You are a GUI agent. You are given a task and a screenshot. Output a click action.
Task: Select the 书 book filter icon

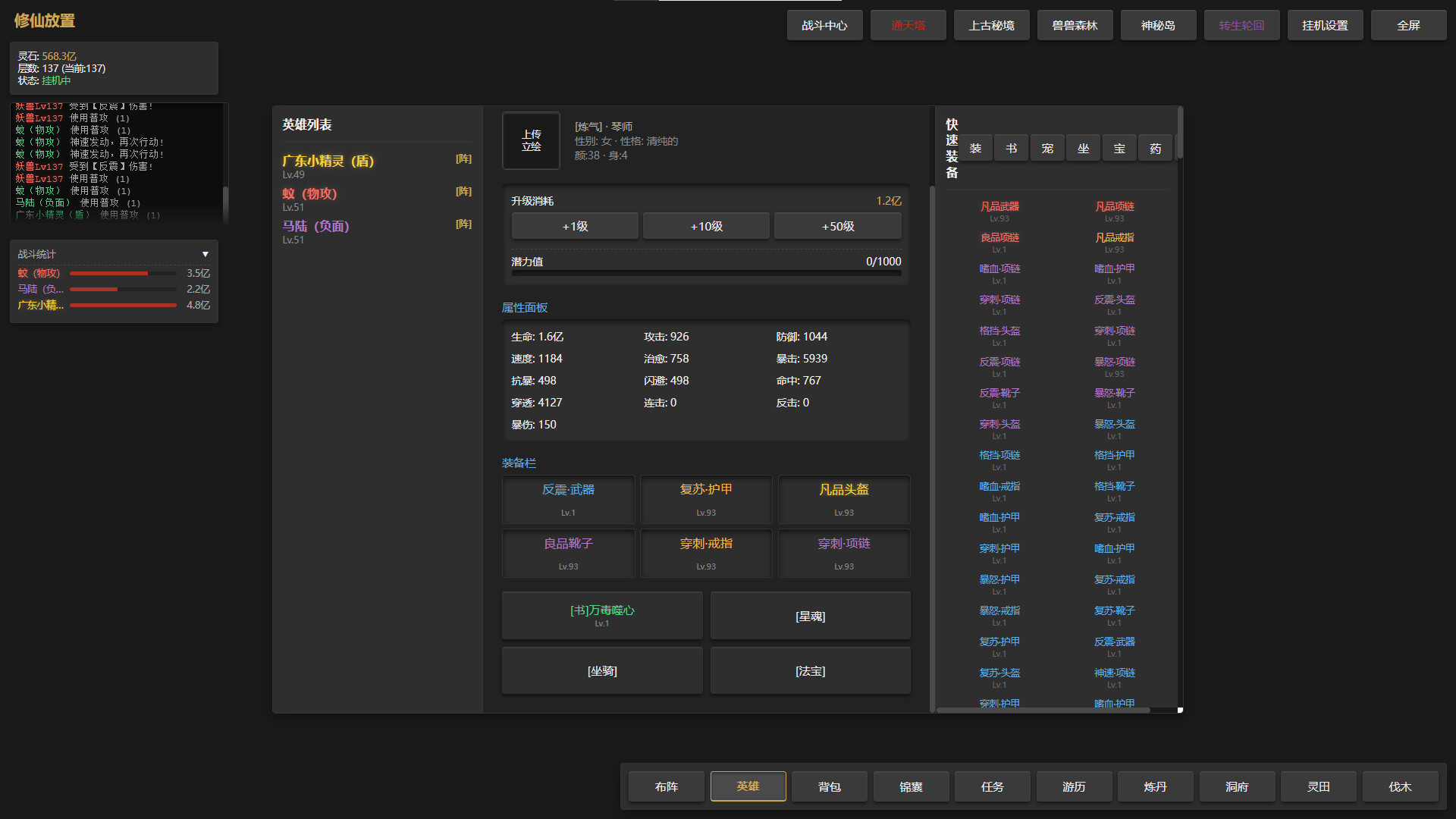[1011, 147]
